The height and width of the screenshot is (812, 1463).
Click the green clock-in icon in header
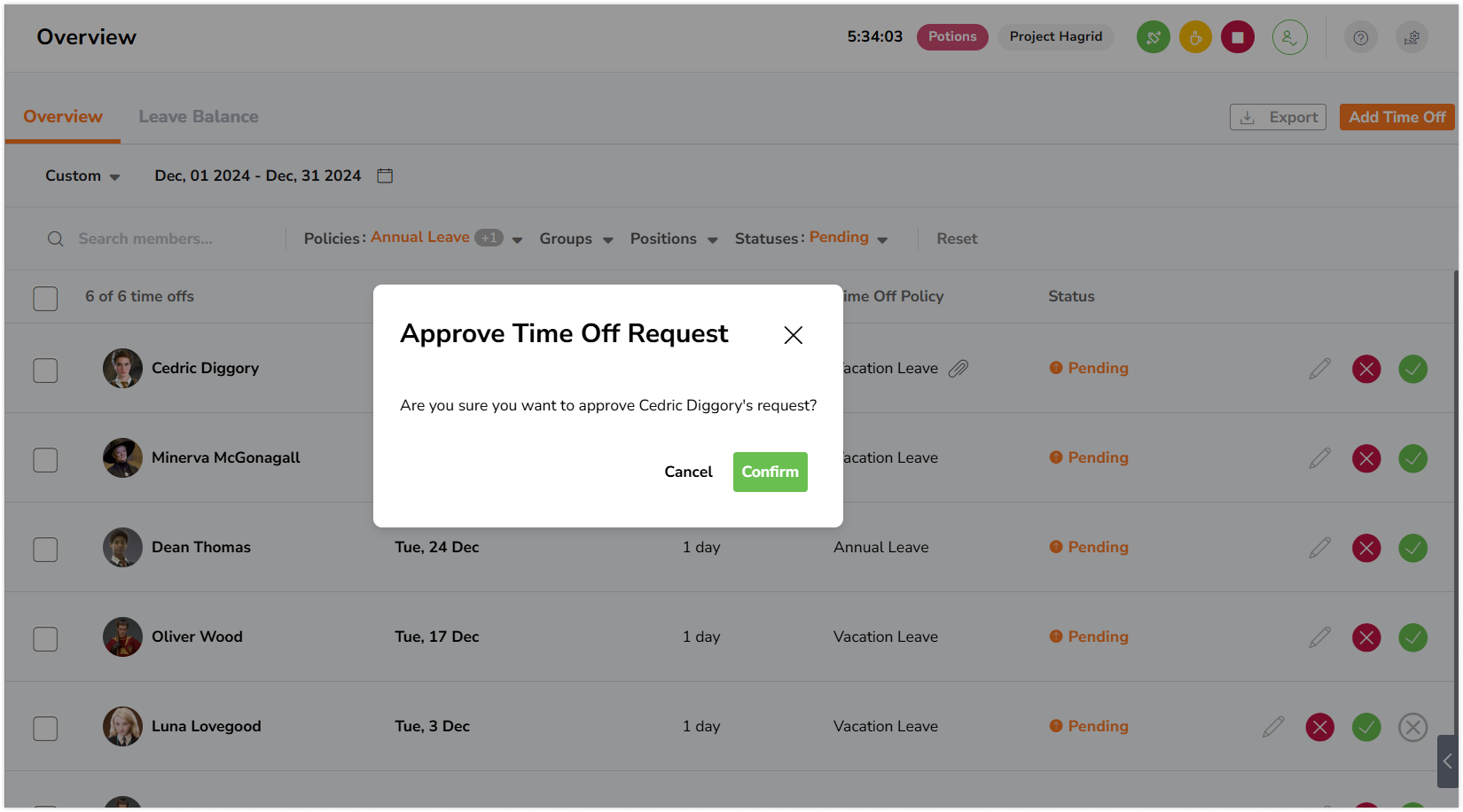pos(1153,37)
